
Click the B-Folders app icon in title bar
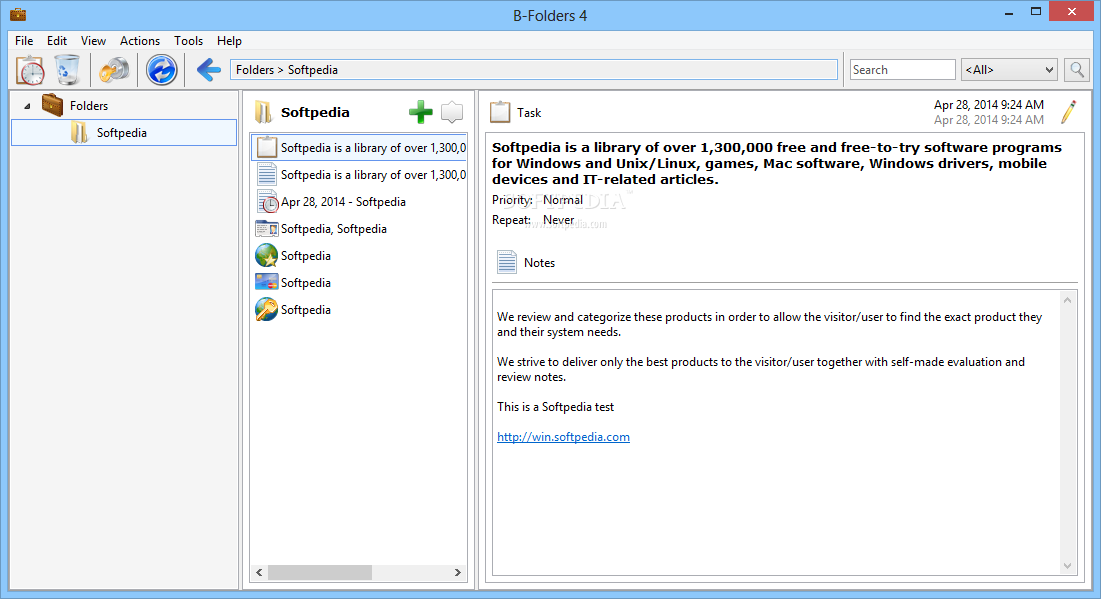tap(18, 14)
